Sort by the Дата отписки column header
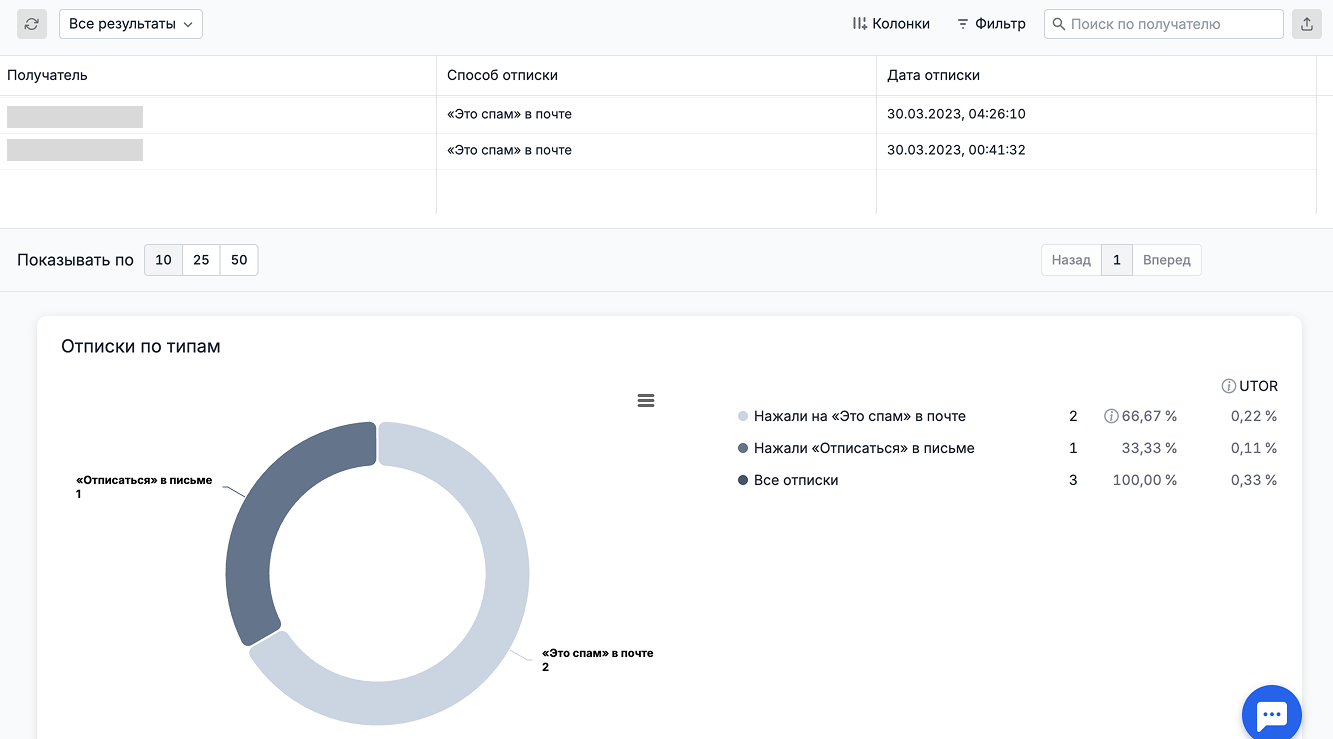The image size is (1333, 739). 933,75
